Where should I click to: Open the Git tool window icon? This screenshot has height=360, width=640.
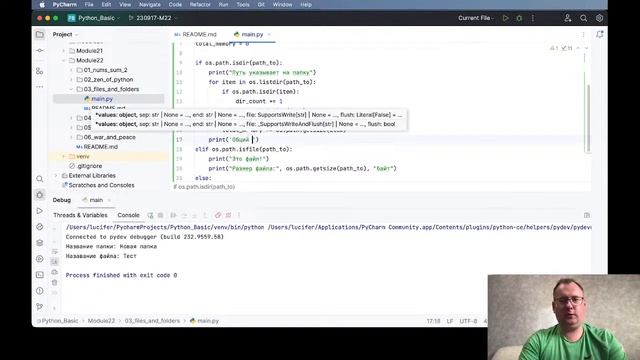pyautogui.click(x=40, y=307)
